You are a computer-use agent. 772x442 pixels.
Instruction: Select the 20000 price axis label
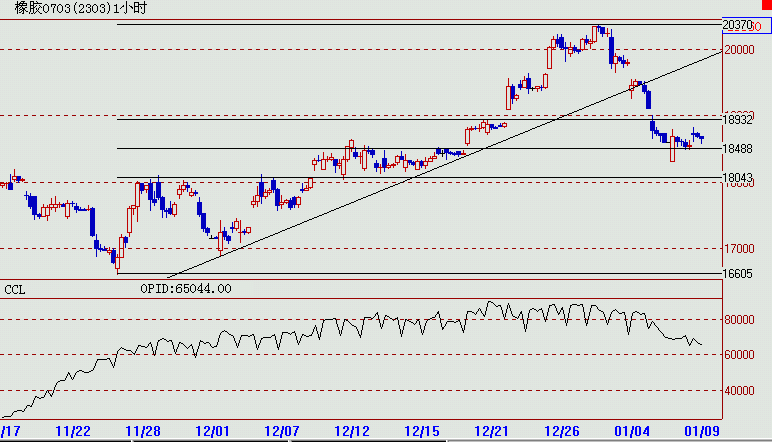tap(738, 49)
